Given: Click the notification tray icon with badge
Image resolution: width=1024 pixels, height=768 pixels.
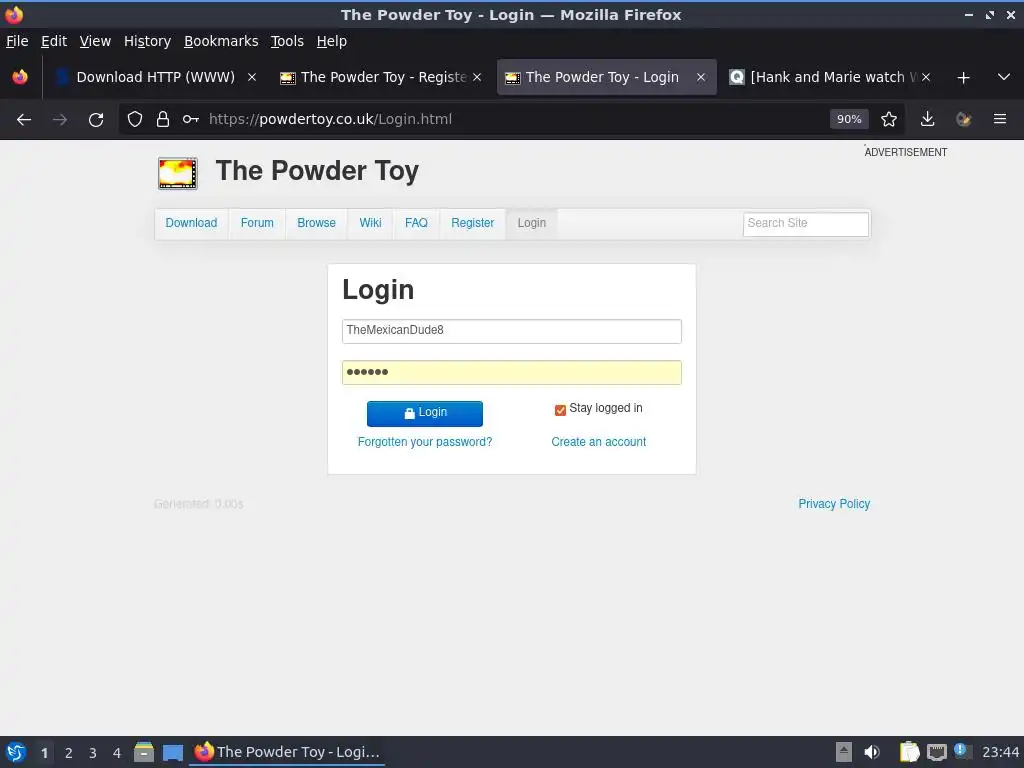Looking at the screenshot, I should (962, 751).
